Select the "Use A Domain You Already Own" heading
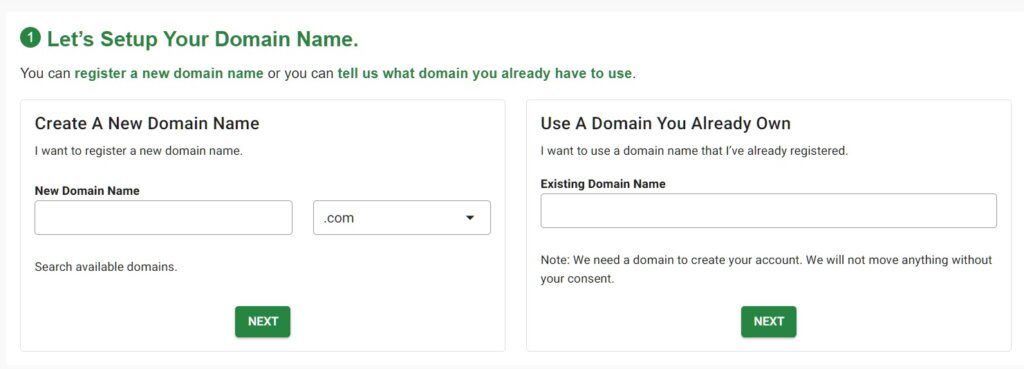Image resolution: width=1024 pixels, height=369 pixels. [665, 123]
